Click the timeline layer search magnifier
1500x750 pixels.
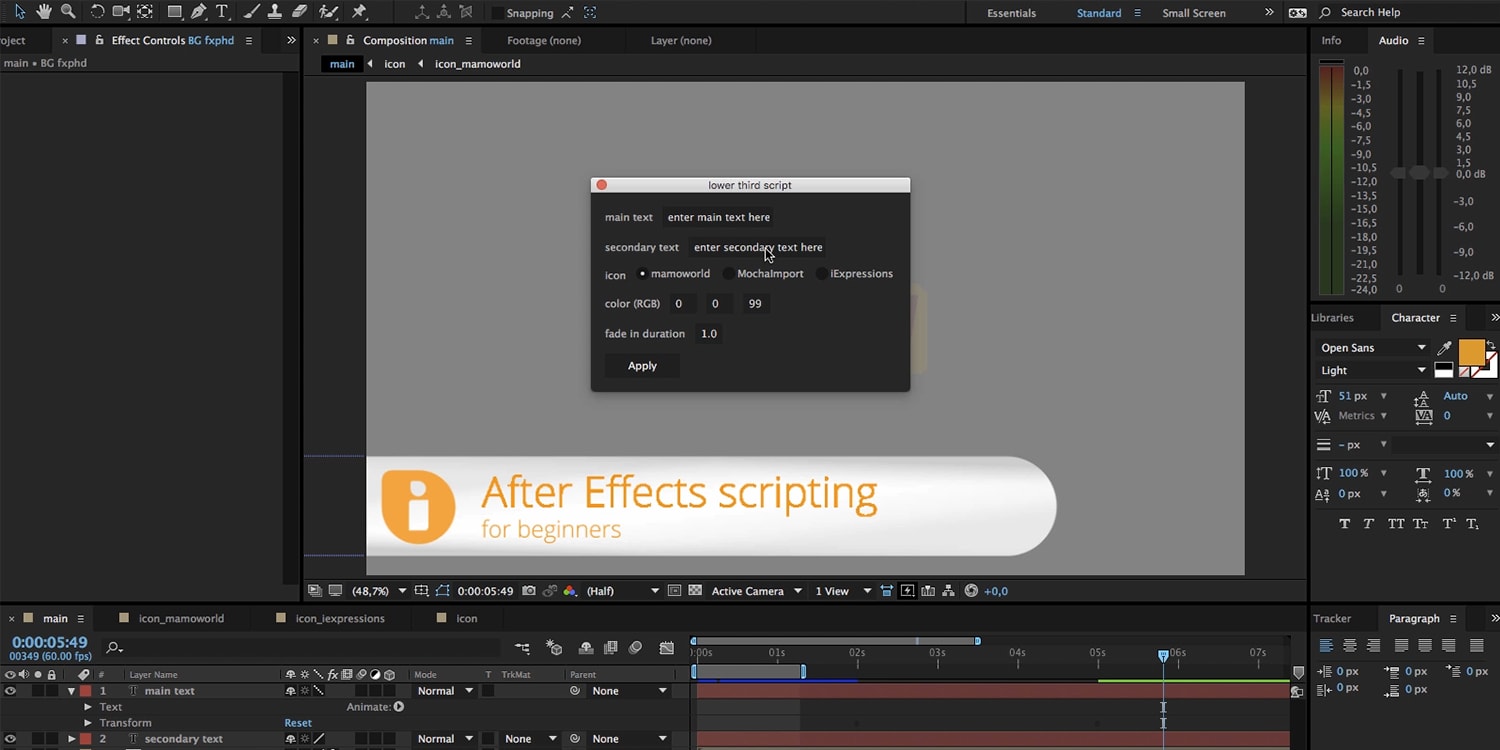tap(114, 648)
